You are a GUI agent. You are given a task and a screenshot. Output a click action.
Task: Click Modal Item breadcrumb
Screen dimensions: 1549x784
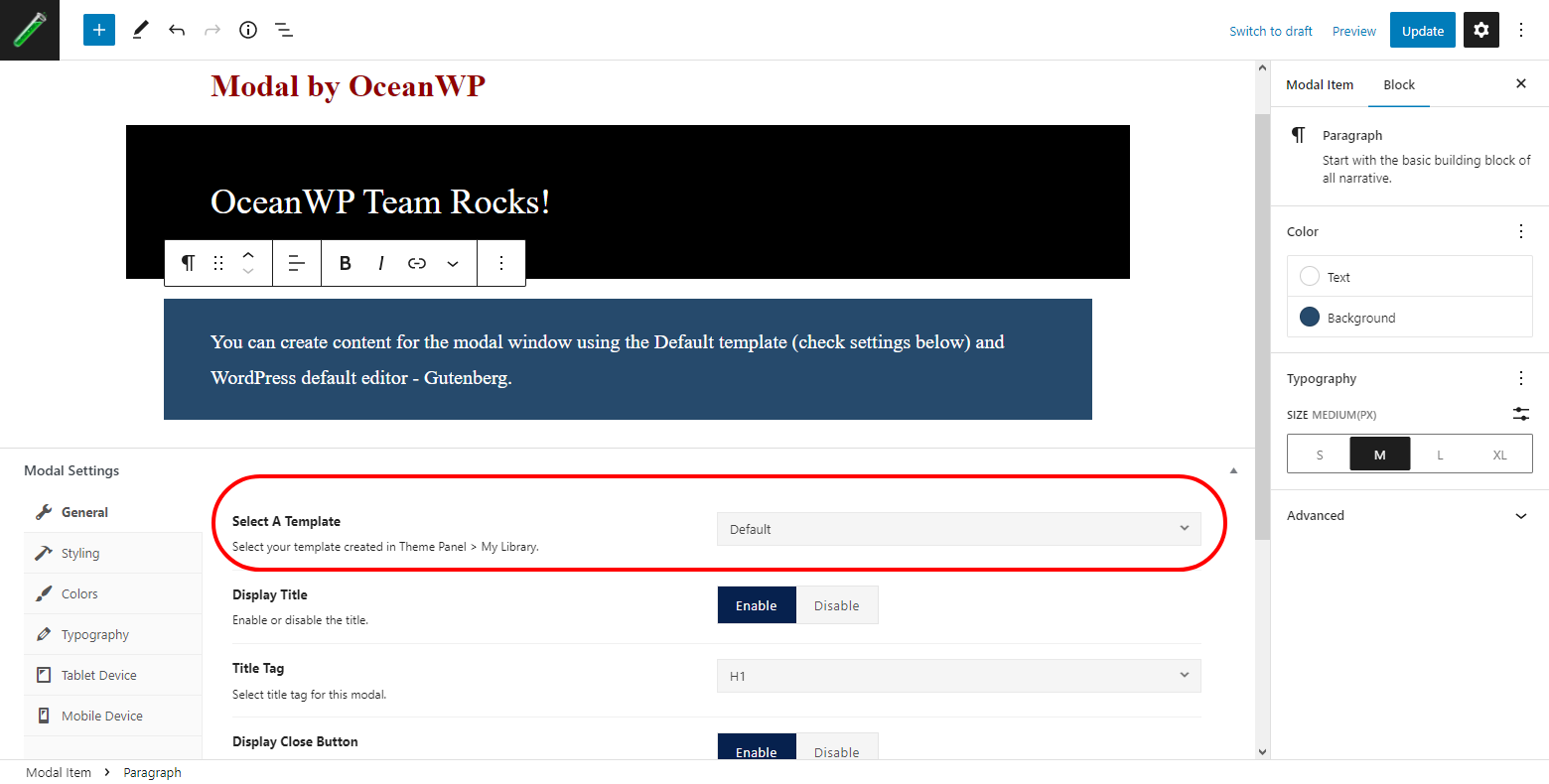click(59, 772)
